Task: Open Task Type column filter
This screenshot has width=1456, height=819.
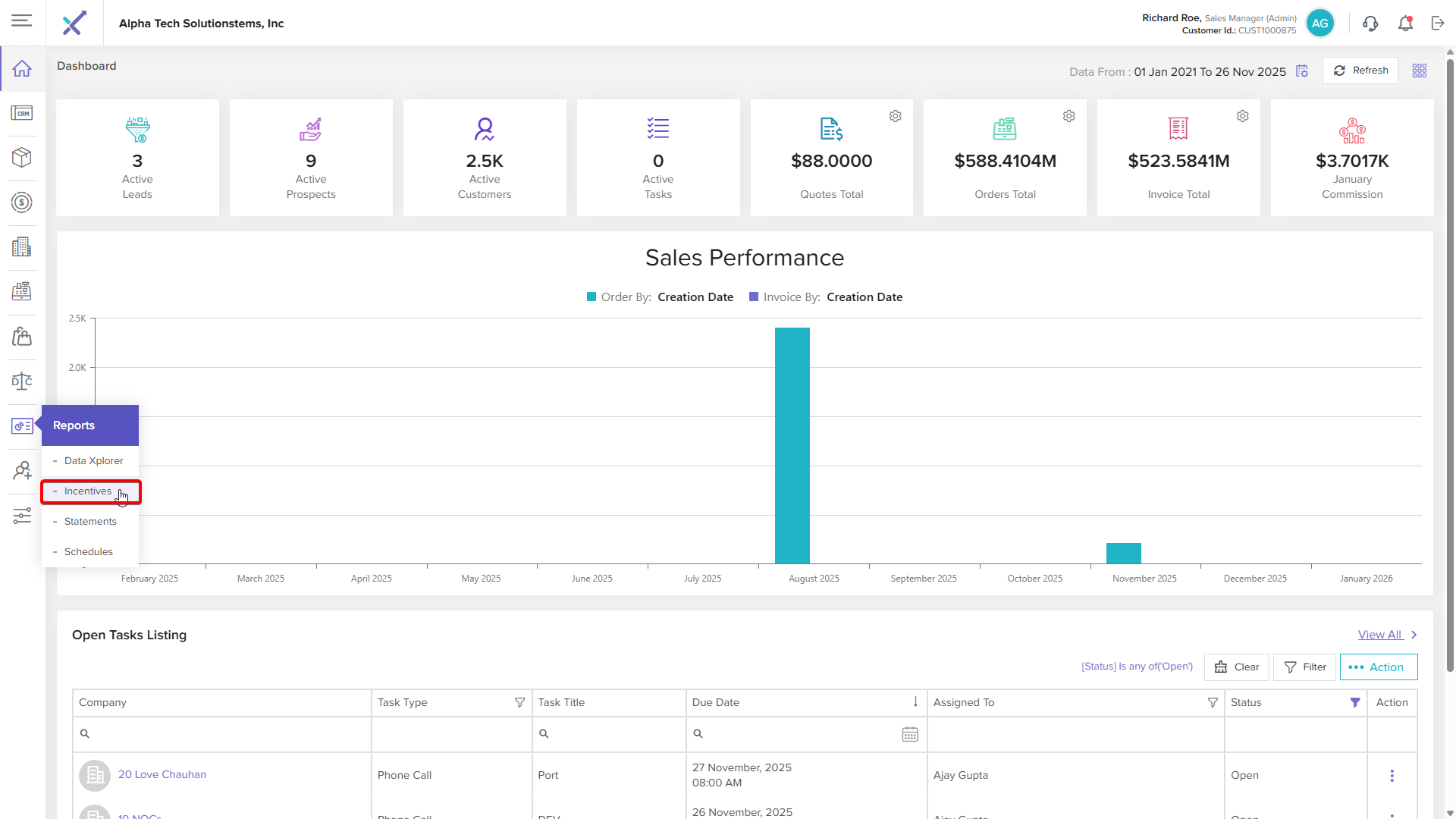Action: point(519,703)
